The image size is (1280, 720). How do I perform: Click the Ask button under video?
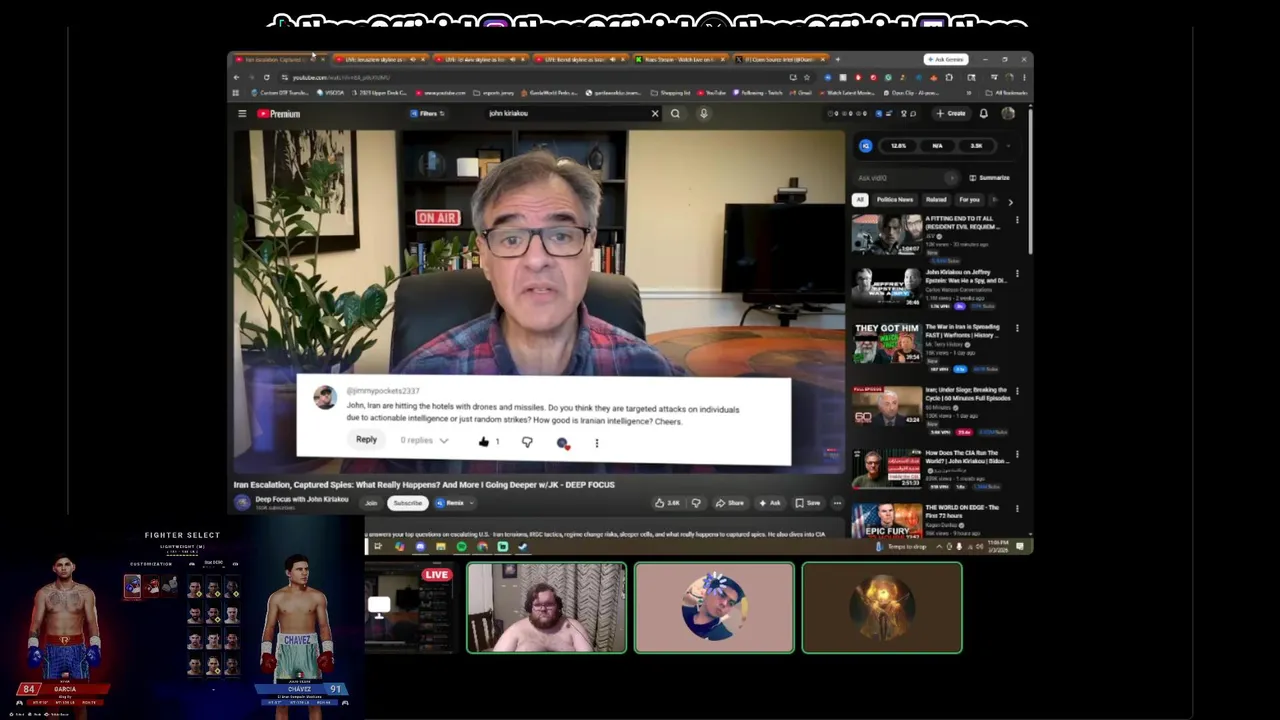pos(770,503)
